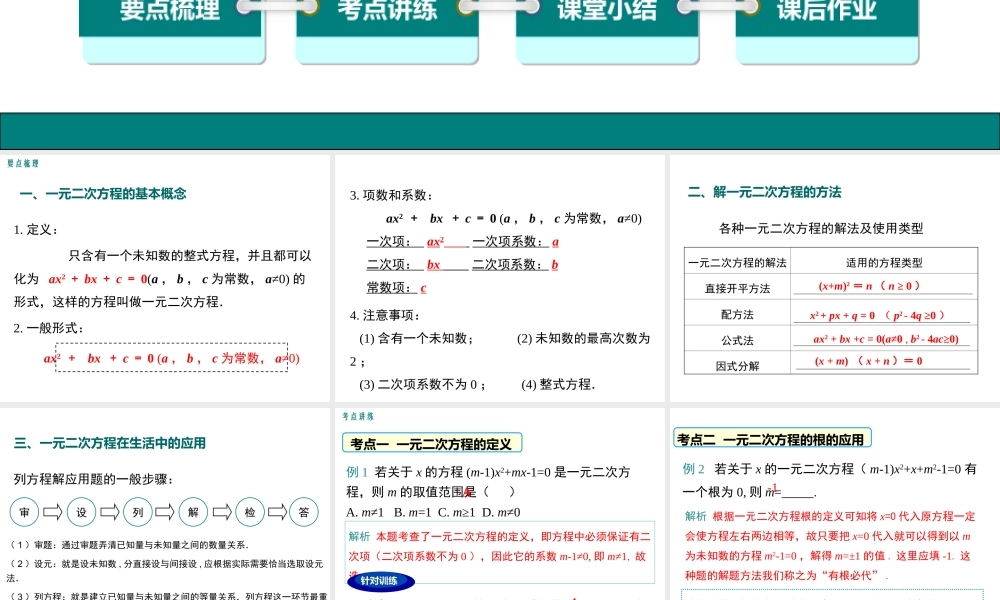This screenshot has width=1000, height=600.
Task: Click the arrow between 解 and 检
Action: click(222, 511)
